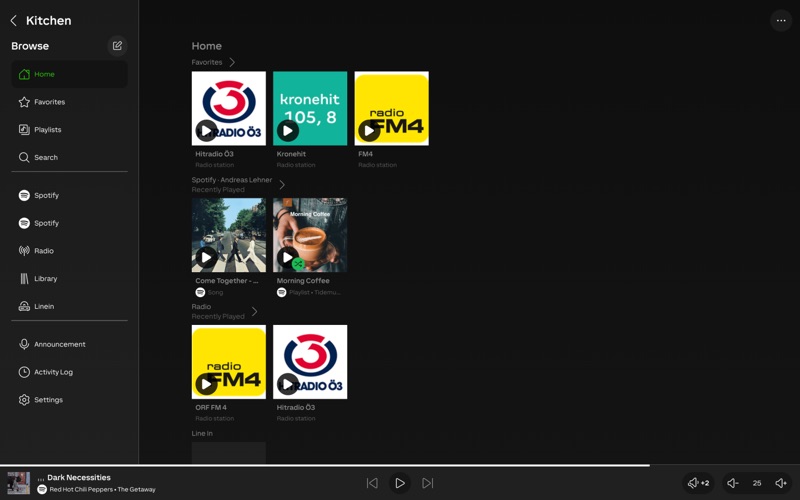Play FM4 in the Favorites row
This screenshot has width=800, height=500.
point(369,131)
